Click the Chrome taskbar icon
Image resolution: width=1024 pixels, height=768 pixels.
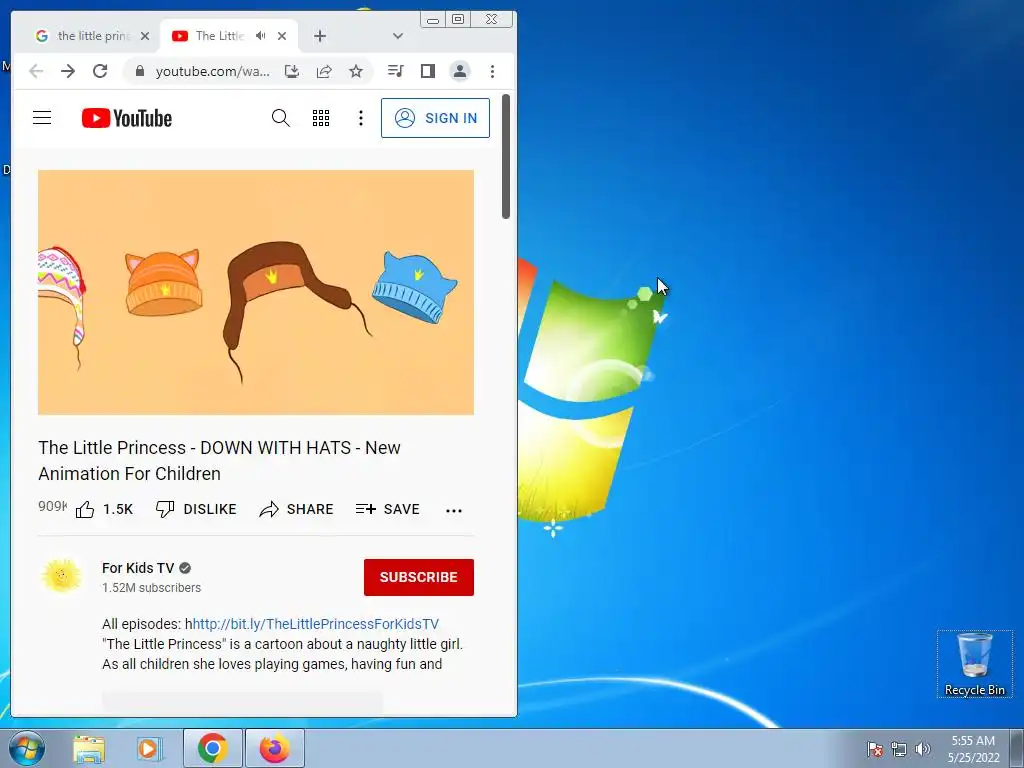click(213, 748)
